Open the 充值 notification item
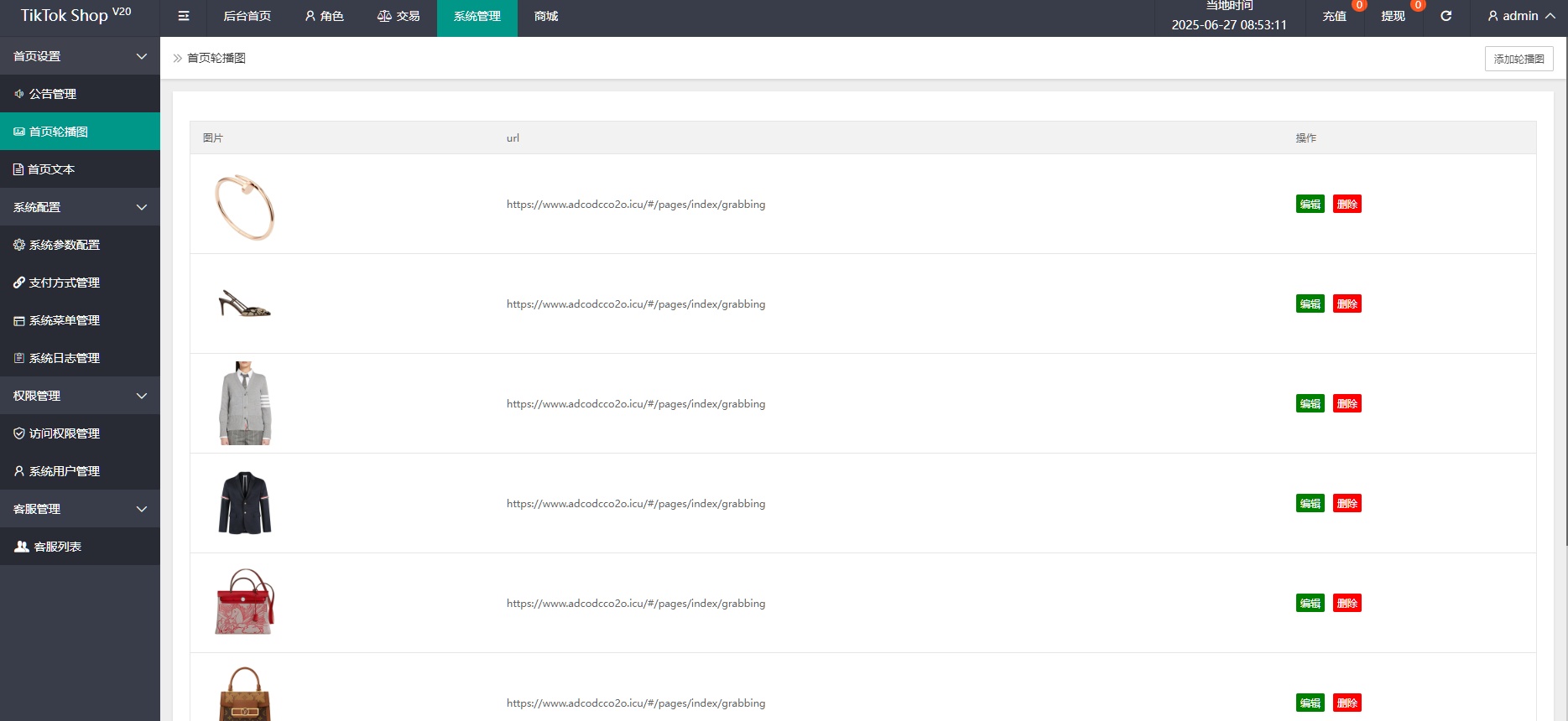The height and width of the screenshot is (721, 1568). coord(1334,16)
